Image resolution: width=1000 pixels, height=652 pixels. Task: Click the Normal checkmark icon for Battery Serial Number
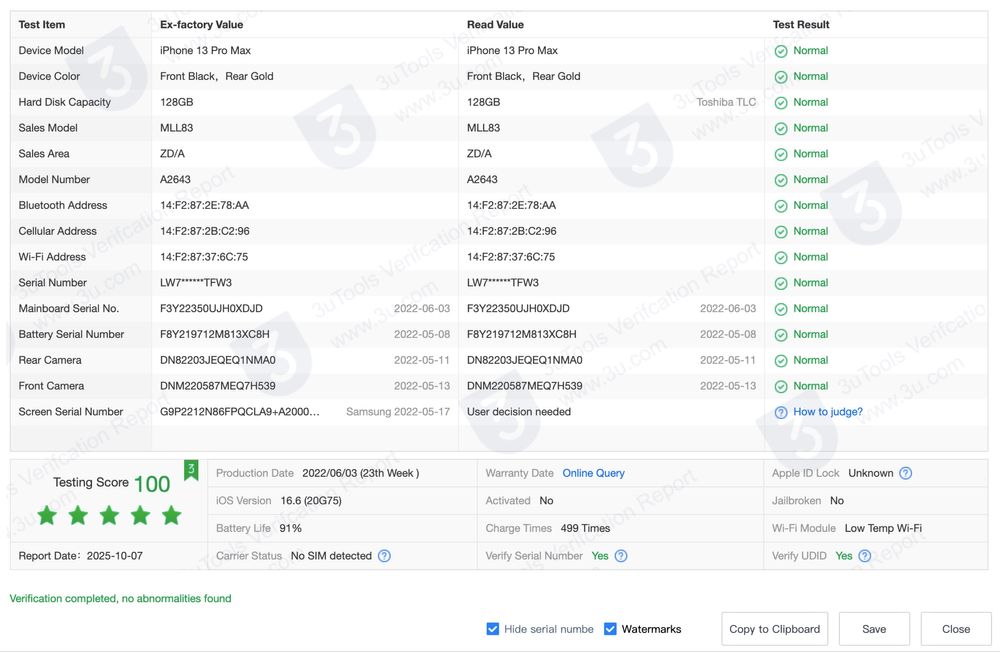[781, 335]
